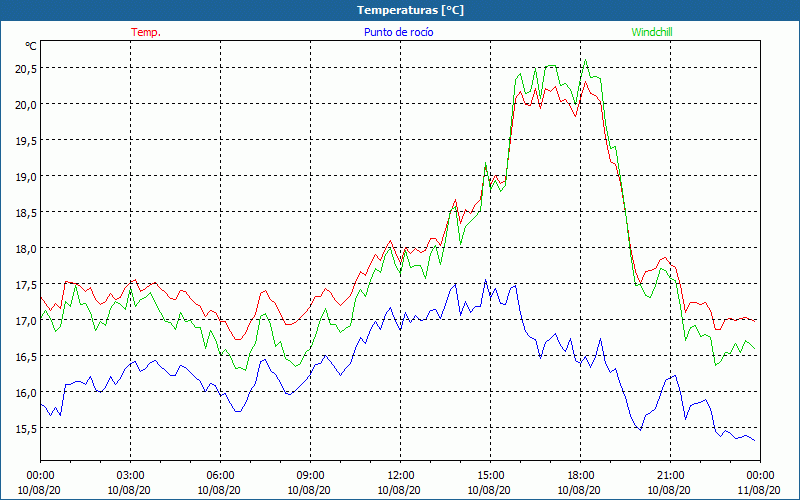Click the chart title 'Temperaturas [°C]'
The width and height of the screenshot is (800, 500).
point(410,10)
